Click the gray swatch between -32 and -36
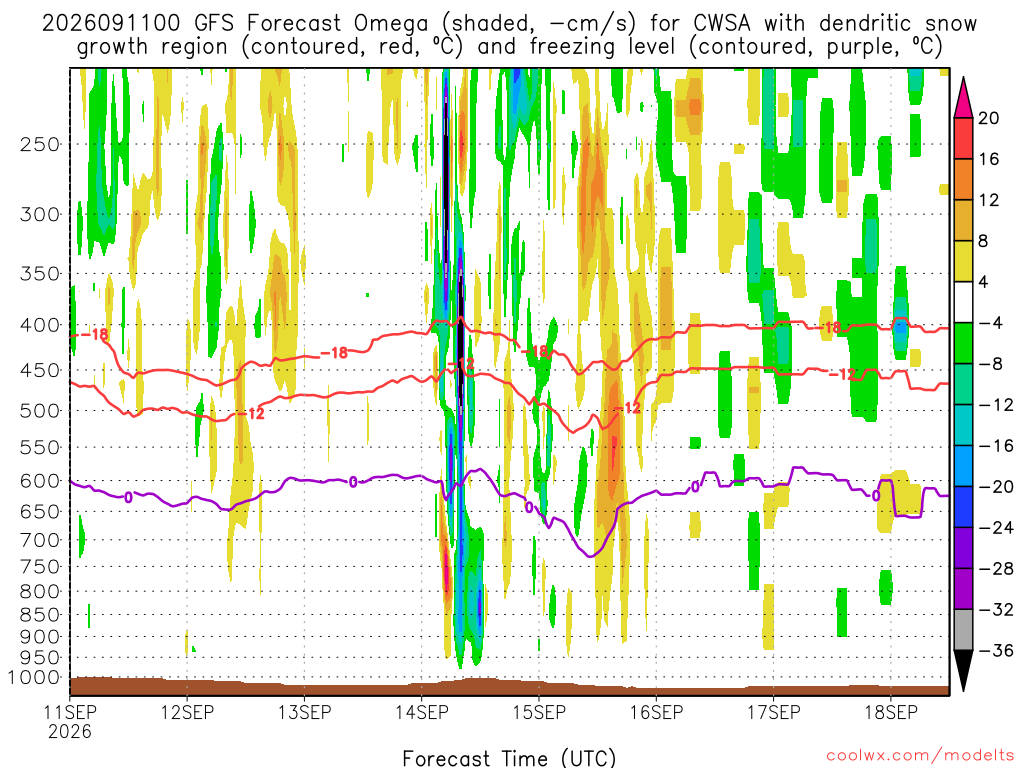1024x768 pixels. (x=963, y=630)
